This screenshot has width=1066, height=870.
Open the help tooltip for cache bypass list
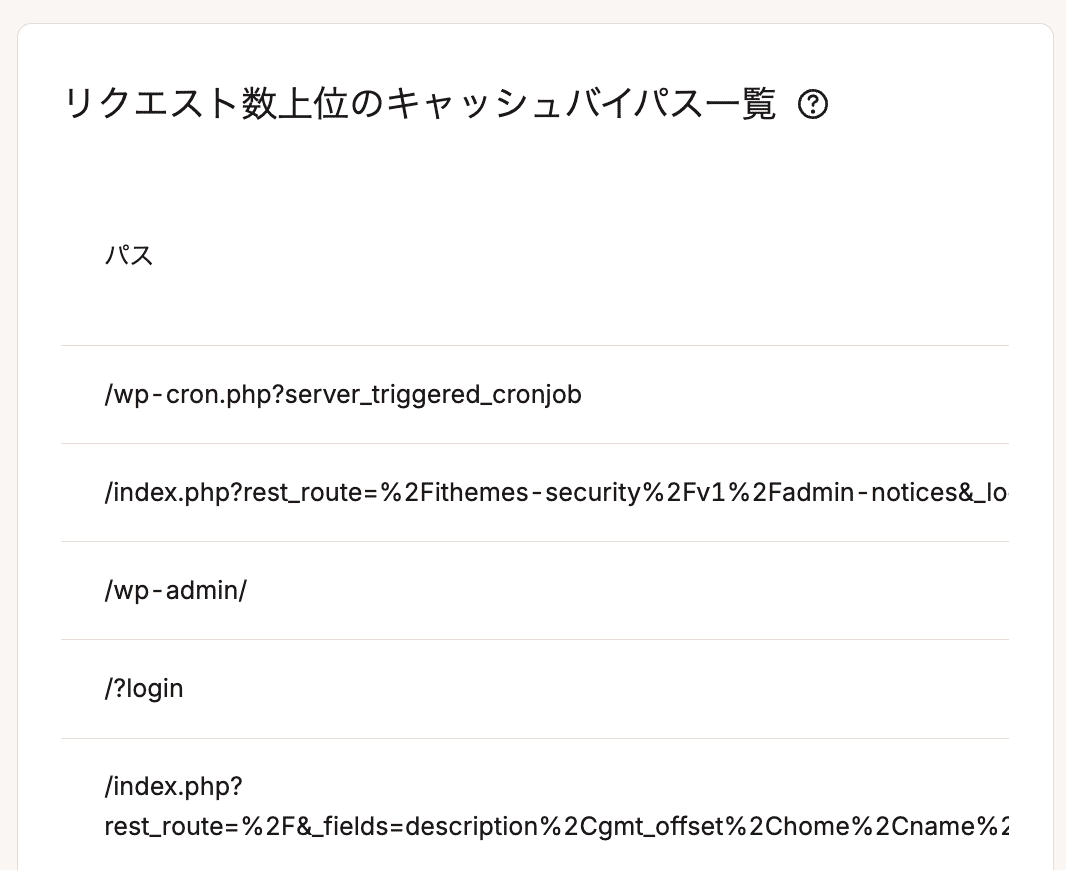pyautogui.click(x=815, y=104)
